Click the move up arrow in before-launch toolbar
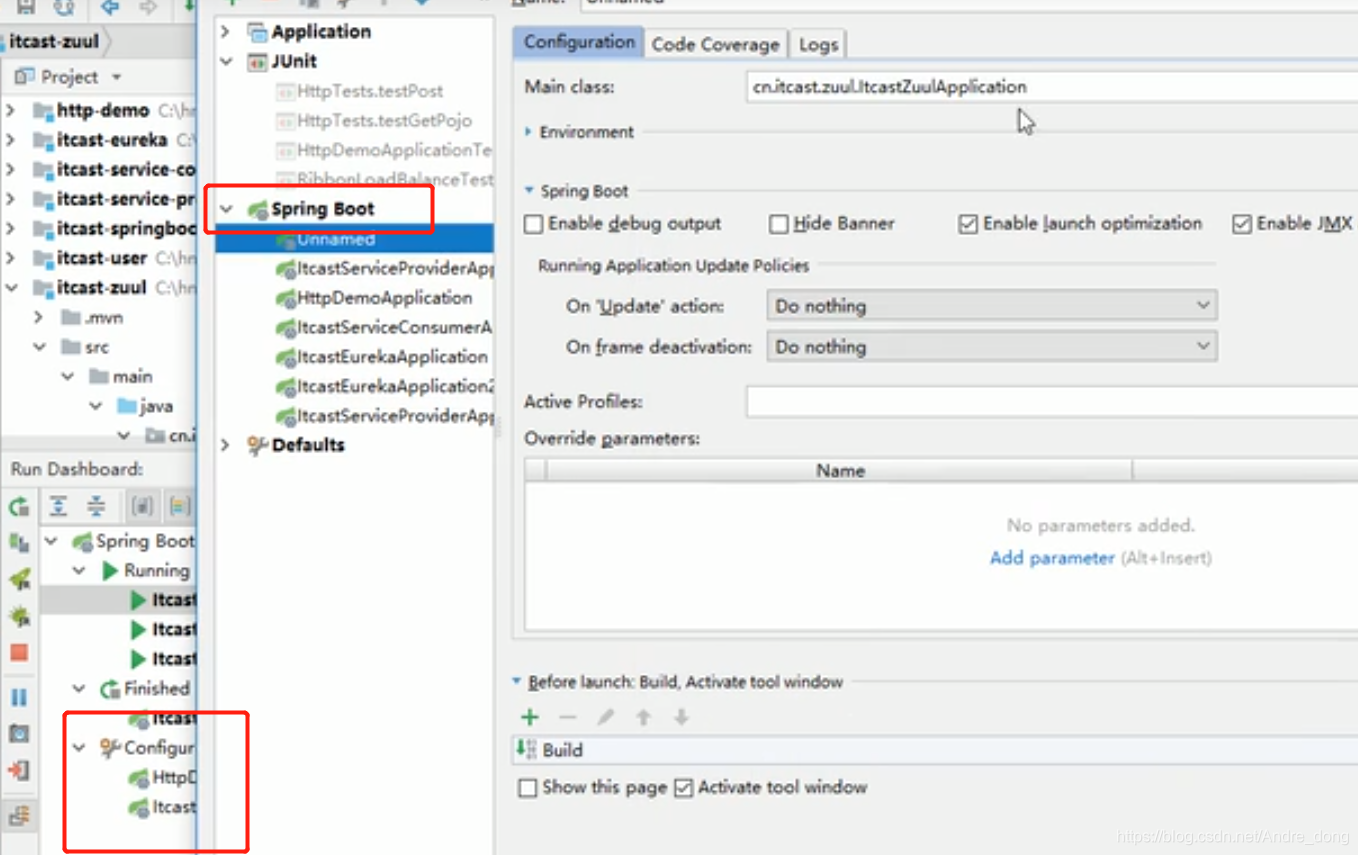Screen dimensions: 1358x855 click(643, 717)
